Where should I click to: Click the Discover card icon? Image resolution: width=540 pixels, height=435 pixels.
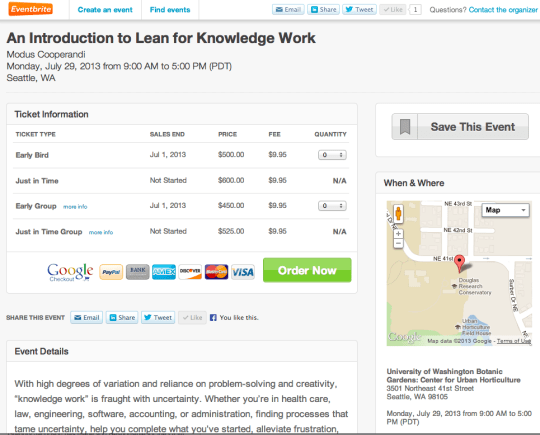pyautogui.click(x=190, y=272)
